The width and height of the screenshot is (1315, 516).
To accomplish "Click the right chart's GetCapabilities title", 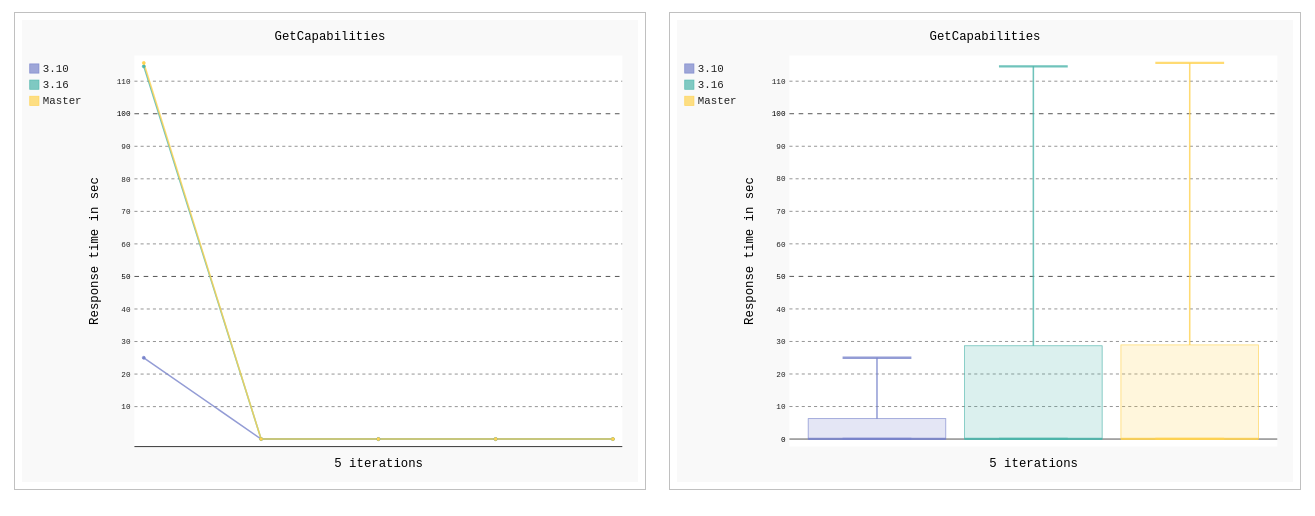I will point(985,37).
